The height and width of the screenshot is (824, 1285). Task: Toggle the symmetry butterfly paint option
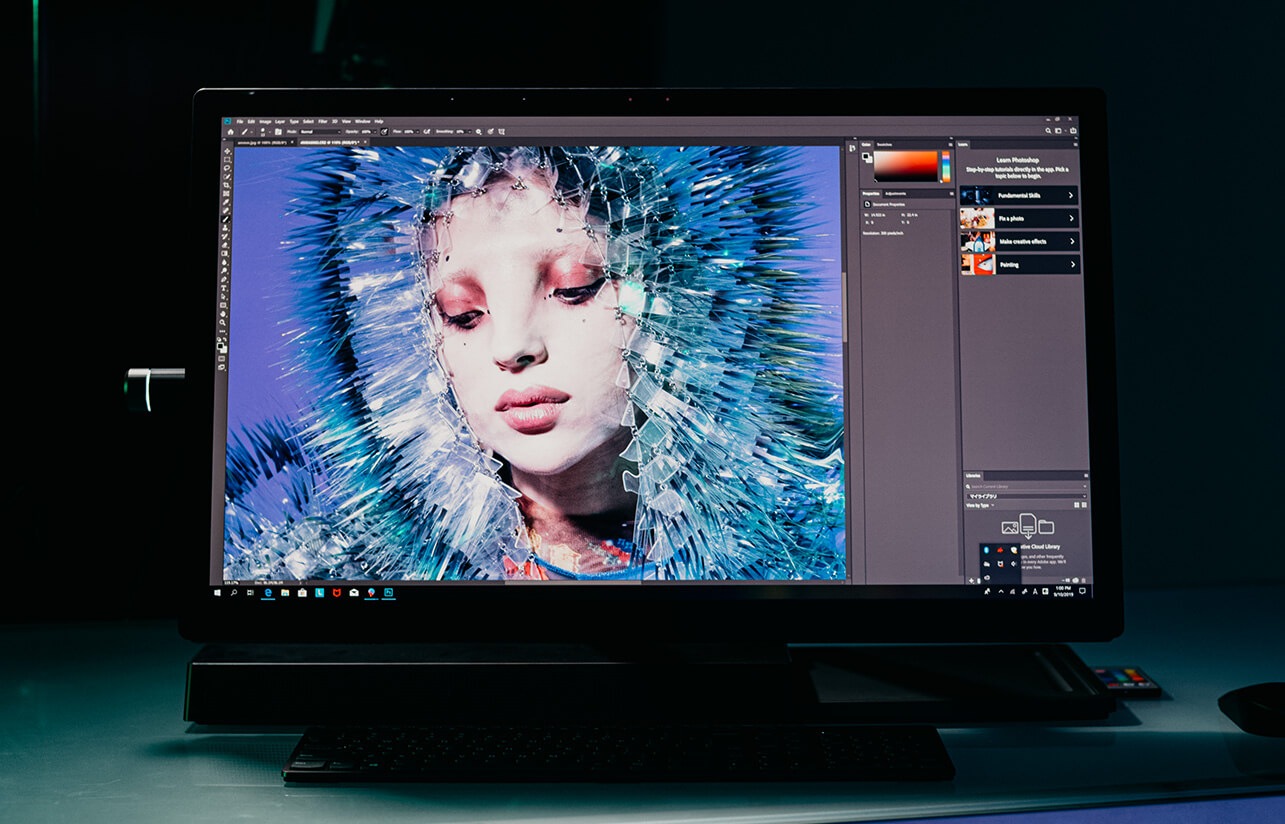(501, 132)
